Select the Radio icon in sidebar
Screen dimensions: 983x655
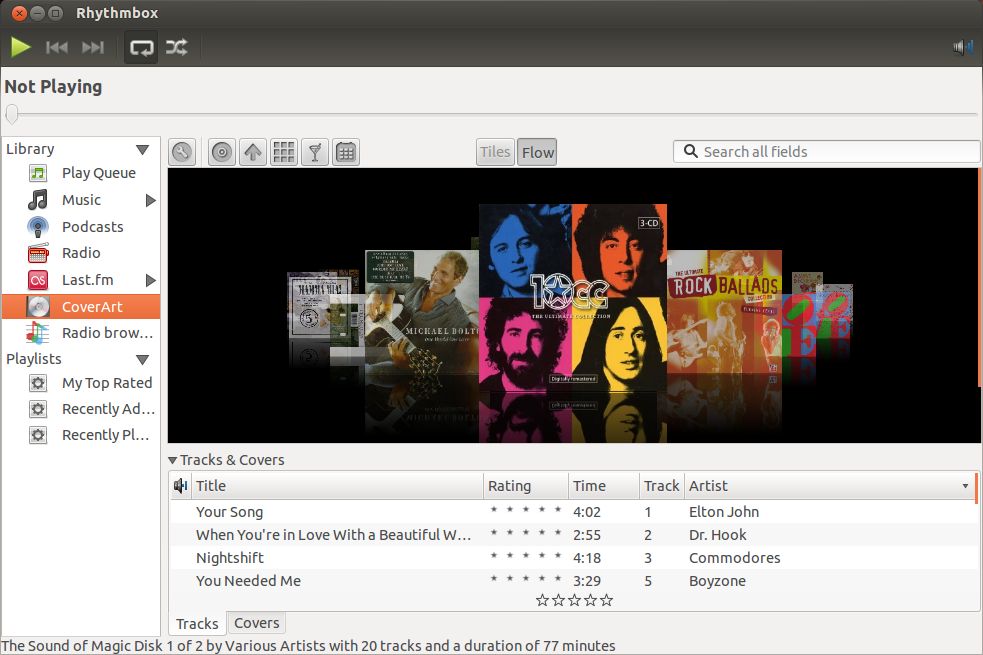point(38,253)
